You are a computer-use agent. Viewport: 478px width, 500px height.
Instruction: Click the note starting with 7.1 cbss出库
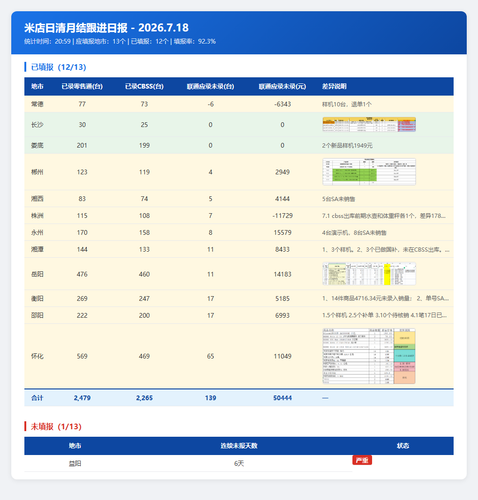384,216
